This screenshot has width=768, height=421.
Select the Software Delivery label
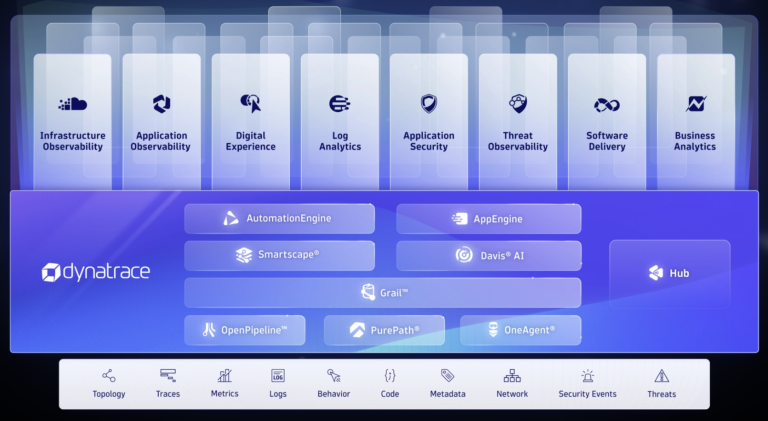coord(607,141)
